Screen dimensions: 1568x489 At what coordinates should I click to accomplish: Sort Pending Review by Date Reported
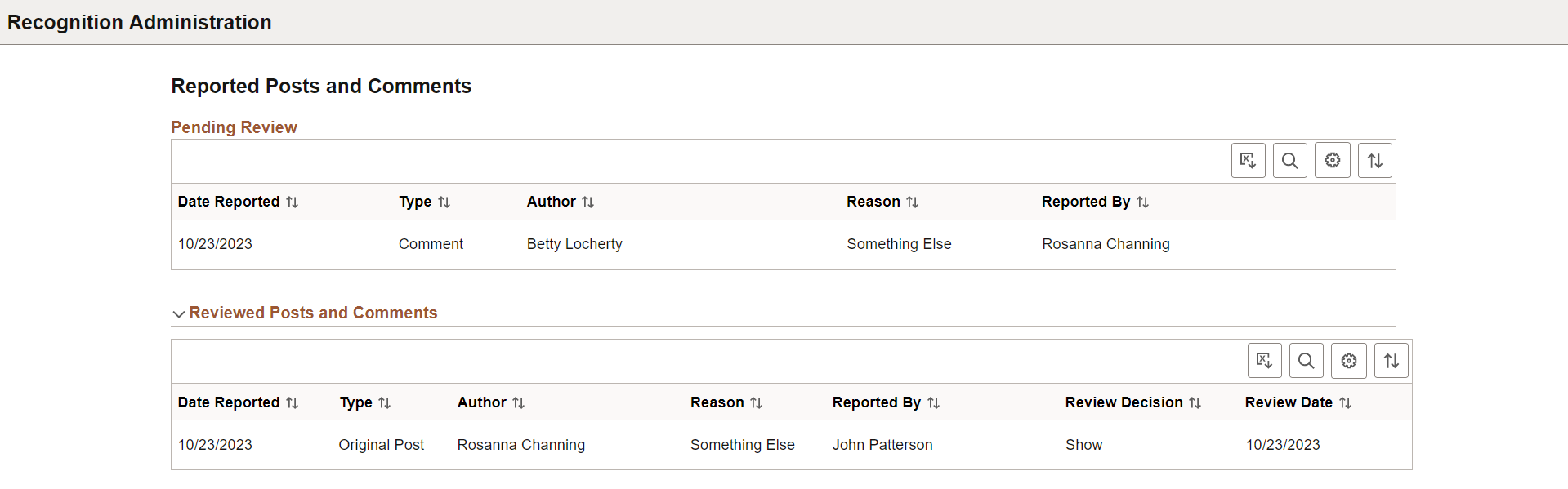pyautogui.click(x=238, y=202)
